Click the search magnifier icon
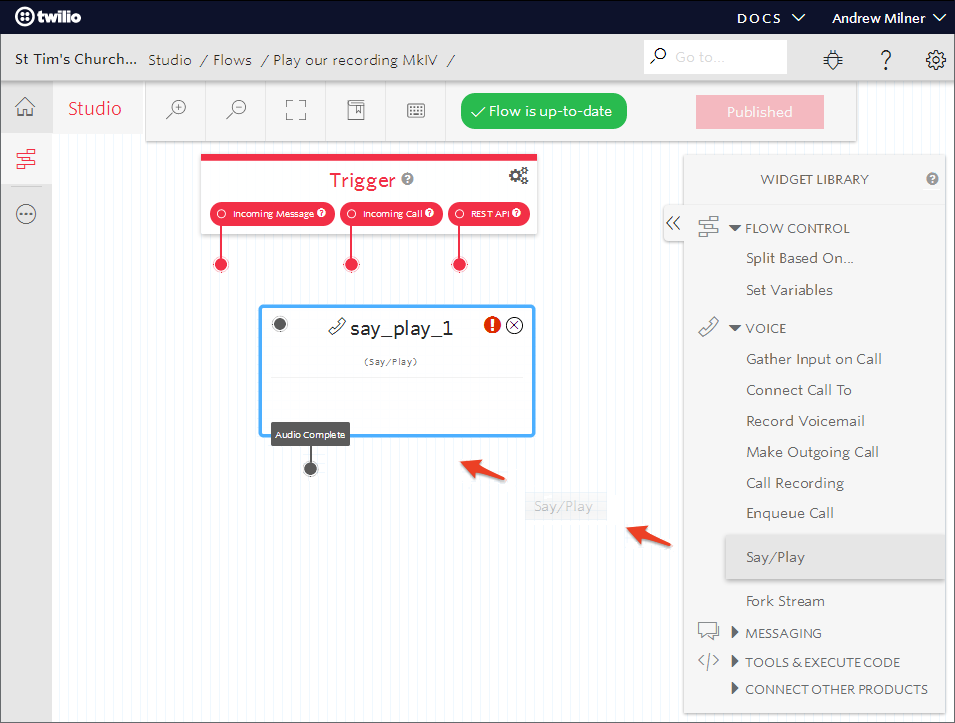955x723 pixels. pyautogui.click(x=658, y=56)
